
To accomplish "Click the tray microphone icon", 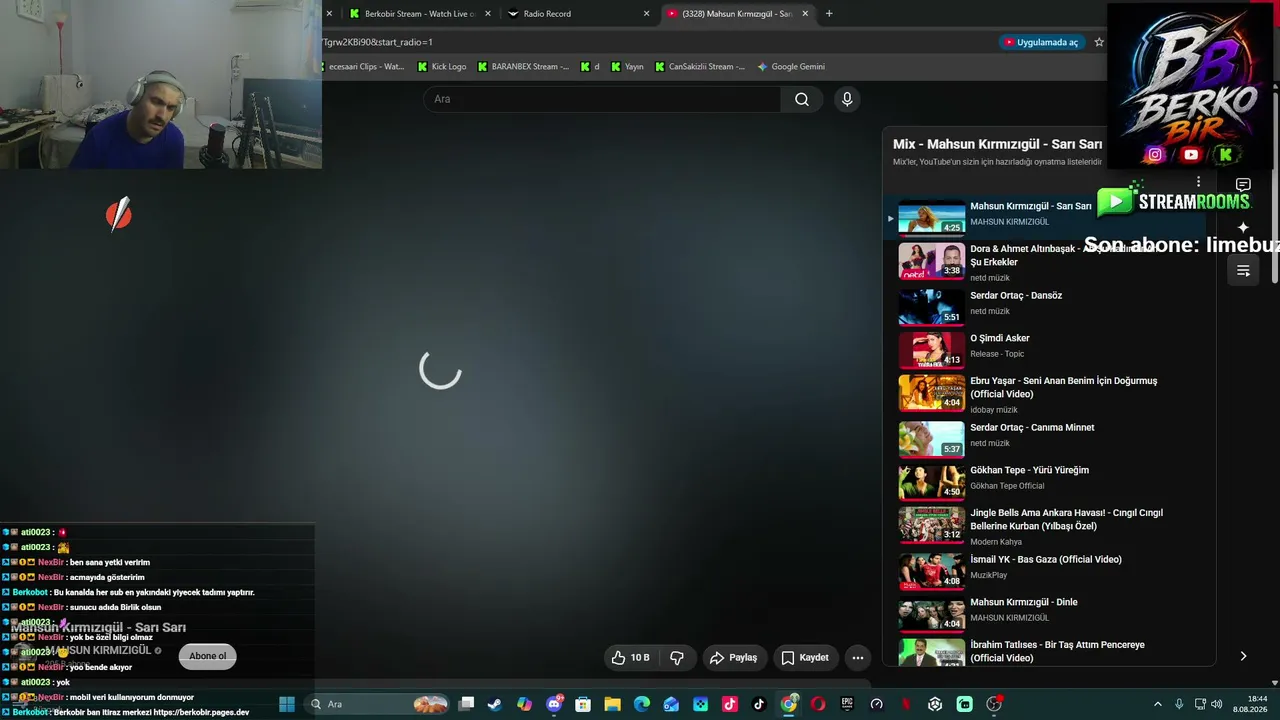I will (1179, 704).
